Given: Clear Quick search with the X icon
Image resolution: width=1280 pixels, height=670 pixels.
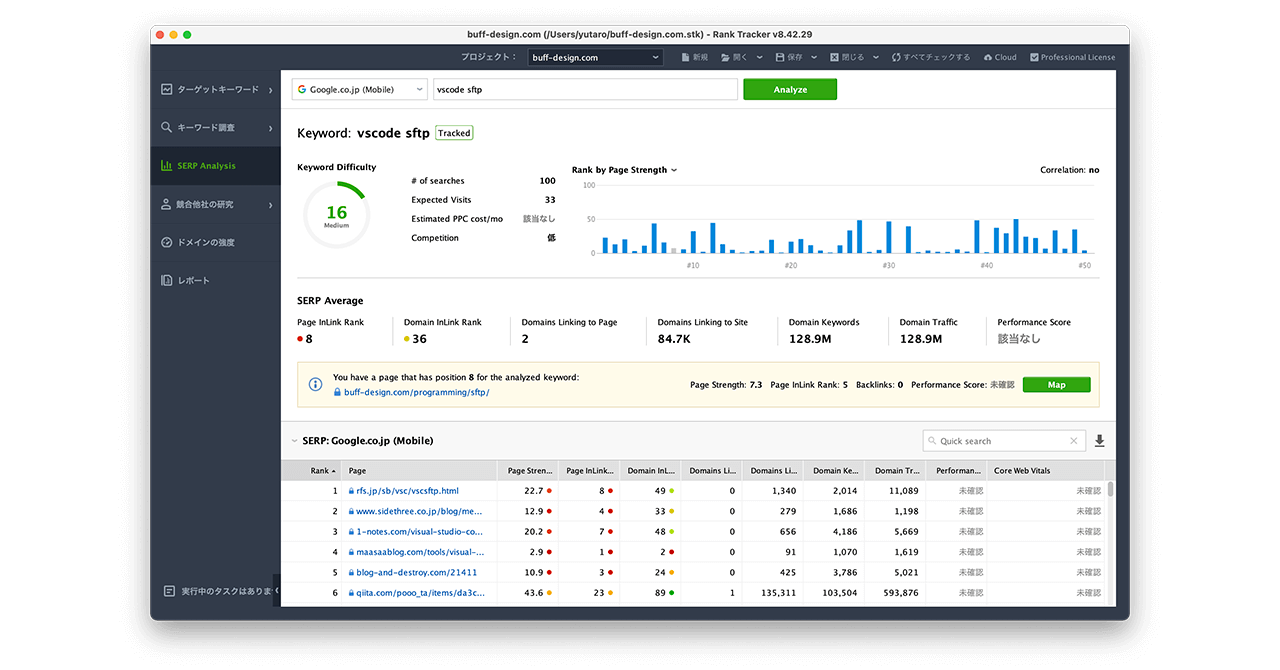Looking at the screenshot, I should click(1074, 441).
